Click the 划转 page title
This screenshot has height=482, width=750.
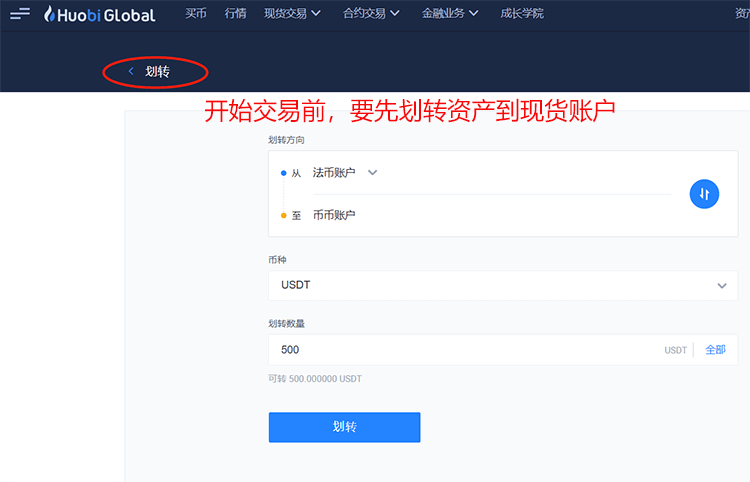[157, 71]
